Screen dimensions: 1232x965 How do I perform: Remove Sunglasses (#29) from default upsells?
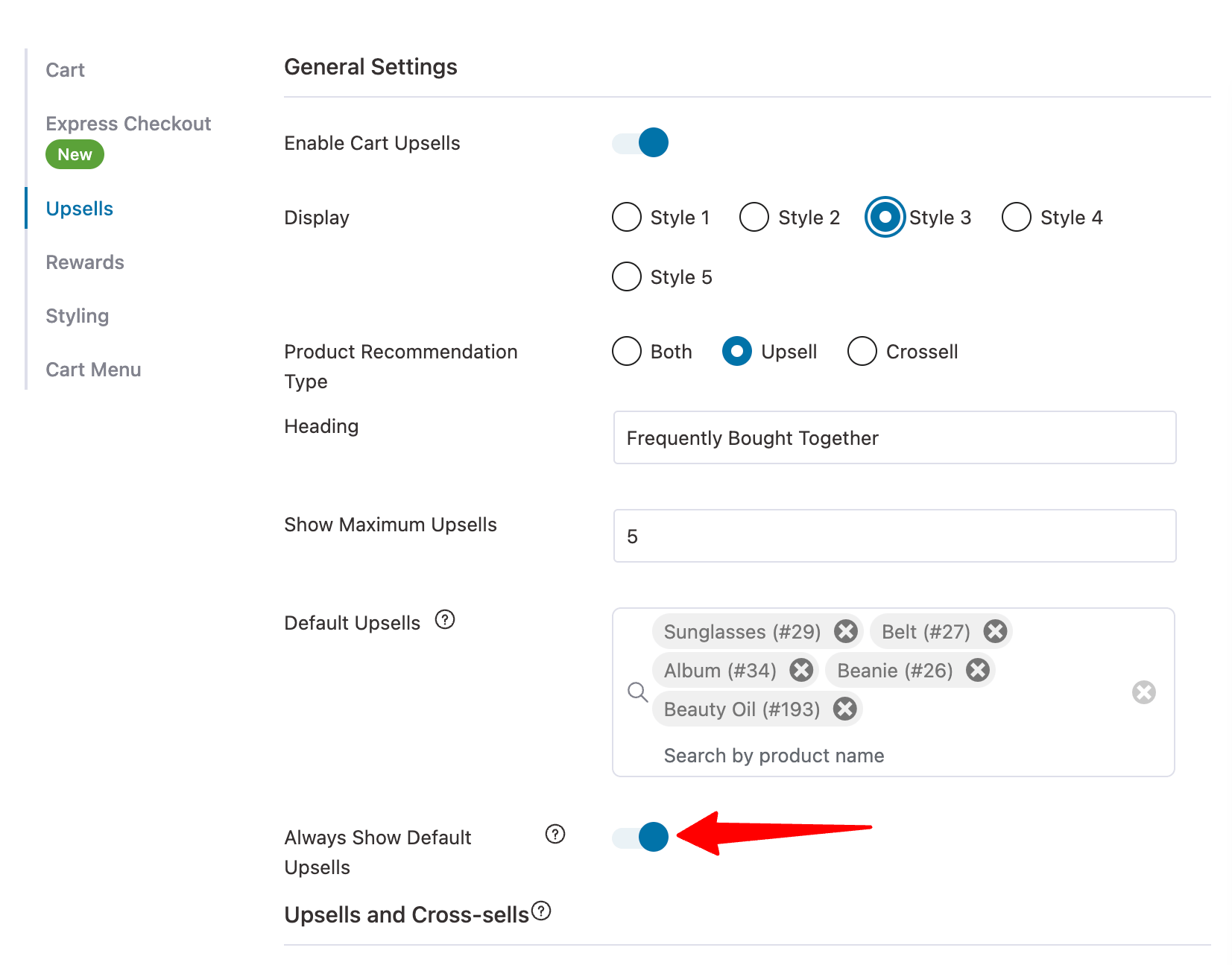point(845,631)
